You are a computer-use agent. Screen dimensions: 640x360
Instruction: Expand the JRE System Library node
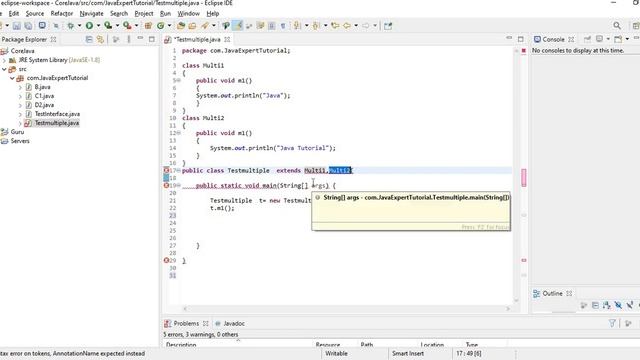coord(4,60)
